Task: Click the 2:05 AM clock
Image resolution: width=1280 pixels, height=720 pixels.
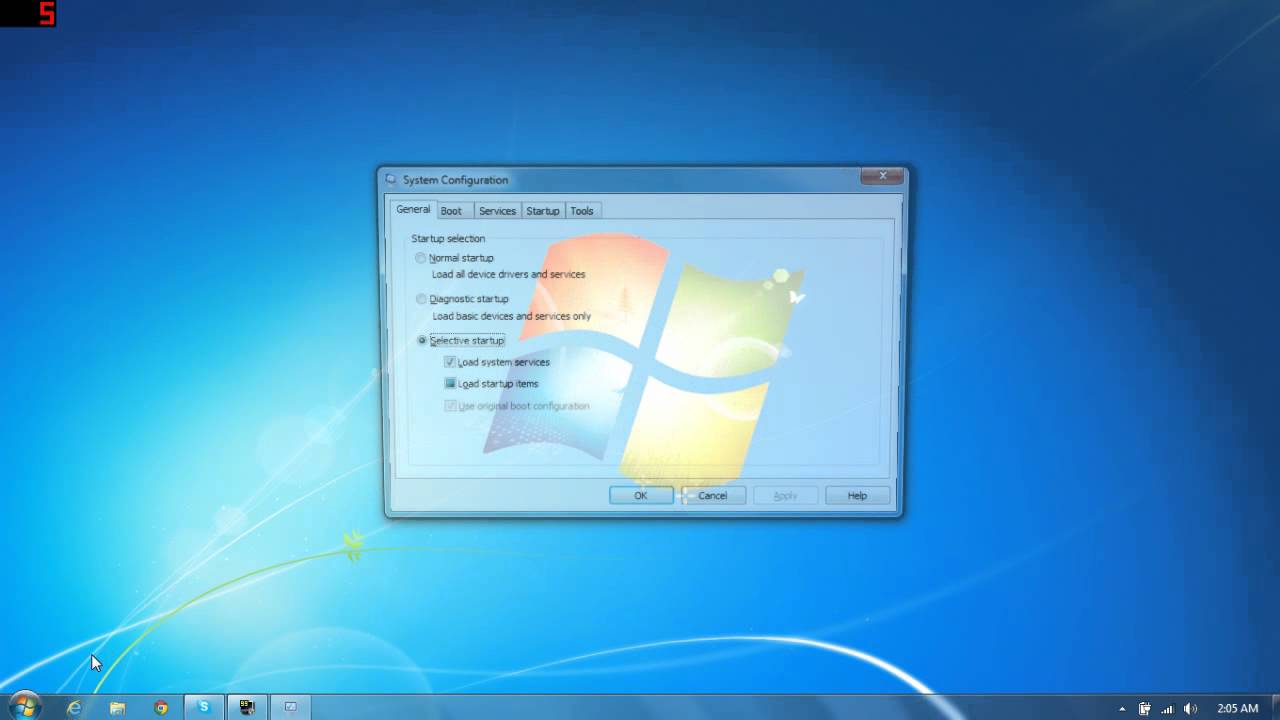Action: pyautogui.click(x=1237, y=708)
